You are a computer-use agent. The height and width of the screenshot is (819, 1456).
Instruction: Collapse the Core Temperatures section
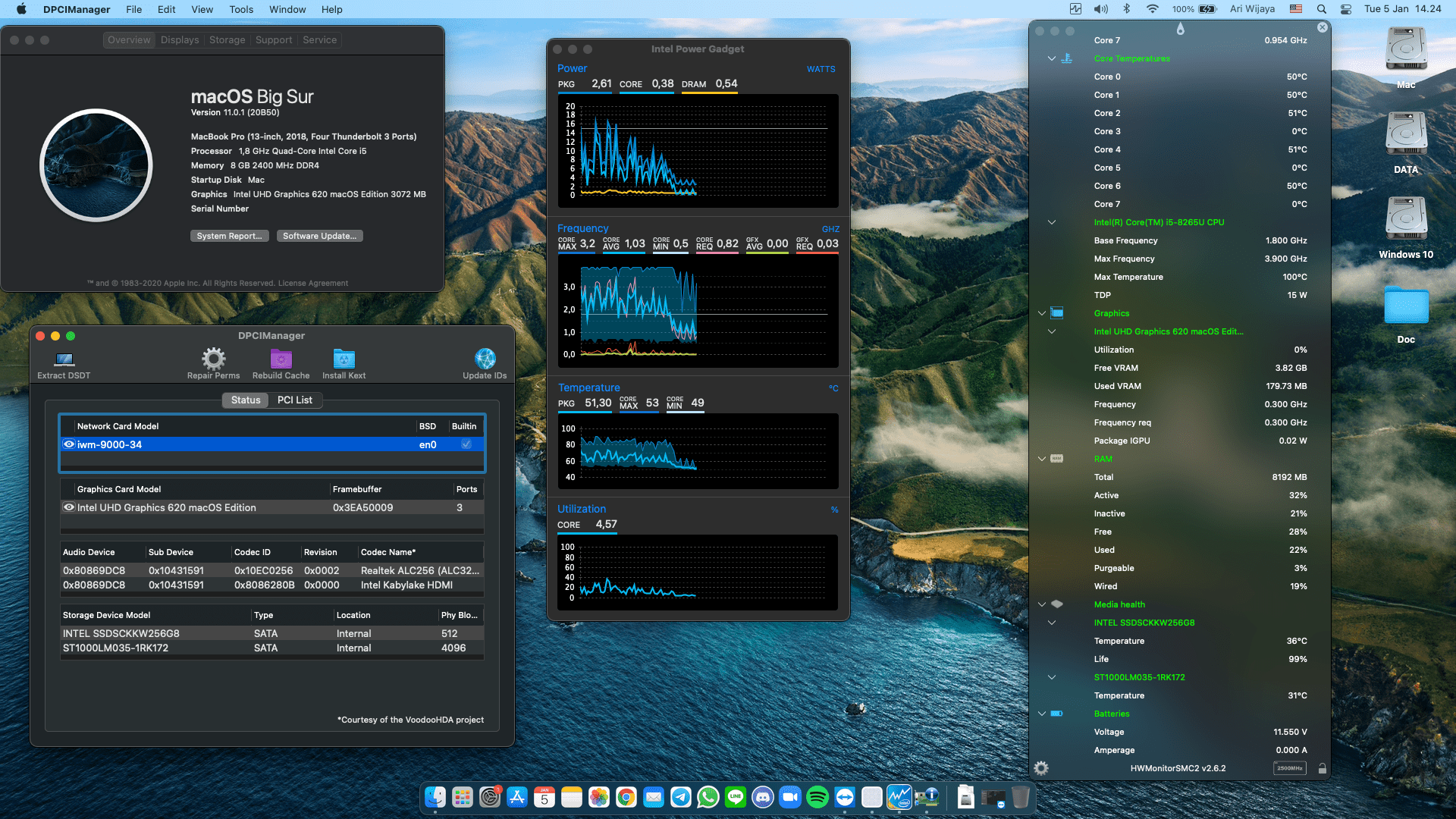1053,58
